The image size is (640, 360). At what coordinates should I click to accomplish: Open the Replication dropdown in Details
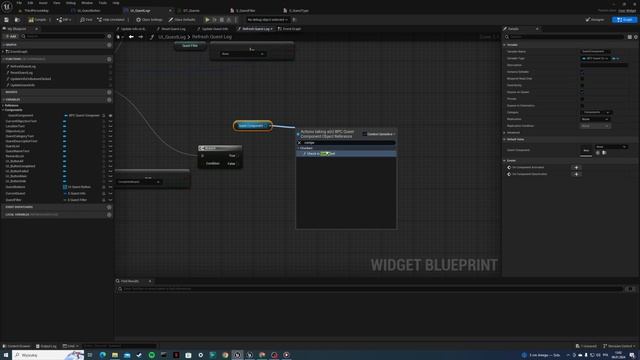pyautogui.click(x=596, y=119)
